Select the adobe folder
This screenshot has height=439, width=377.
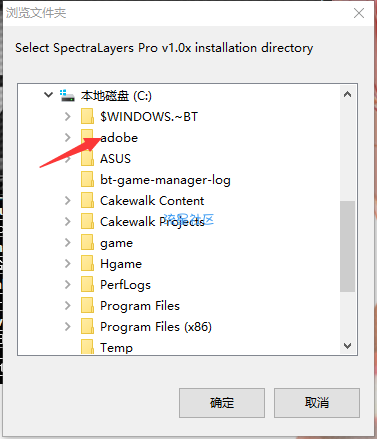(x=119, y=138)
